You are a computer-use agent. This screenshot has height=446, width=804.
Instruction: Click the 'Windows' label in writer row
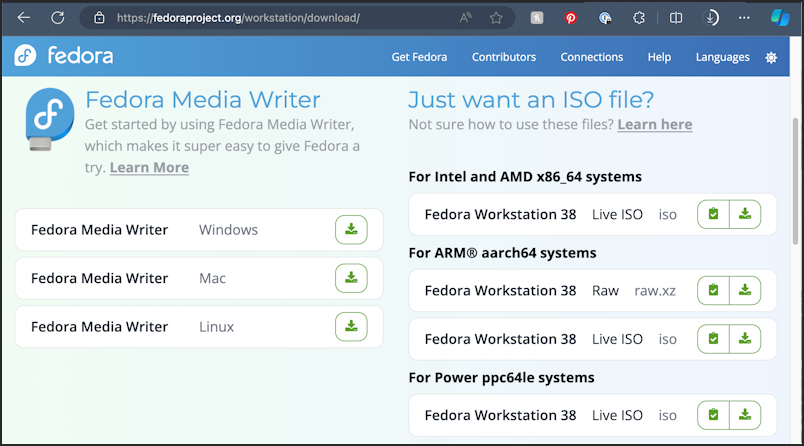[x=228, y=230]
